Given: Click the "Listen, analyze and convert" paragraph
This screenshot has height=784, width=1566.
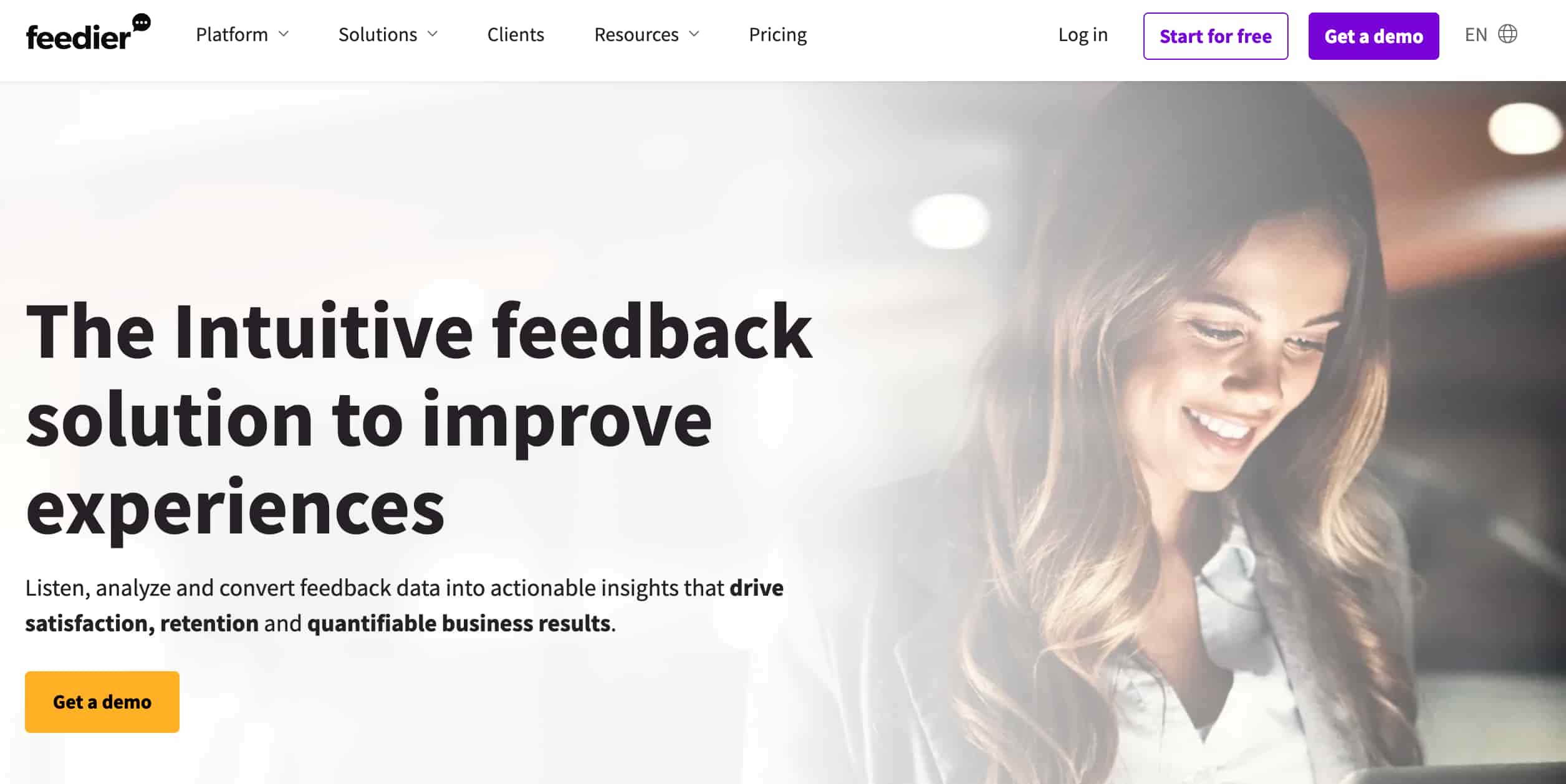Looking at the screenshot, I should coord(404,605).
